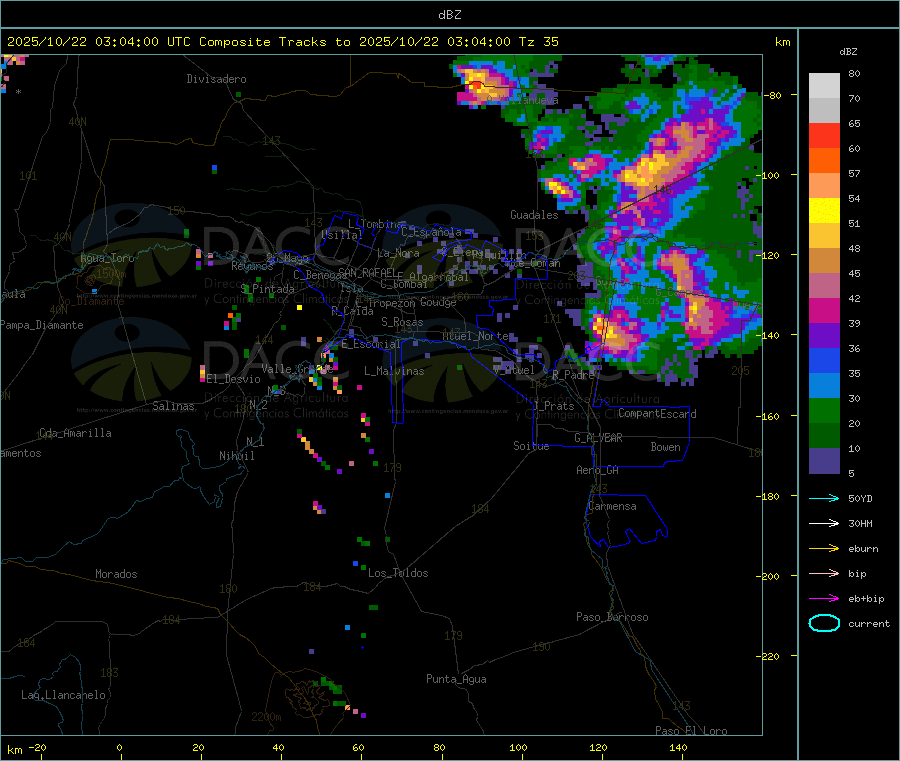Screen dimensions: 900x761
Task: Click the light blue 35 dBZ color swatch
Action: coord(824,386)
